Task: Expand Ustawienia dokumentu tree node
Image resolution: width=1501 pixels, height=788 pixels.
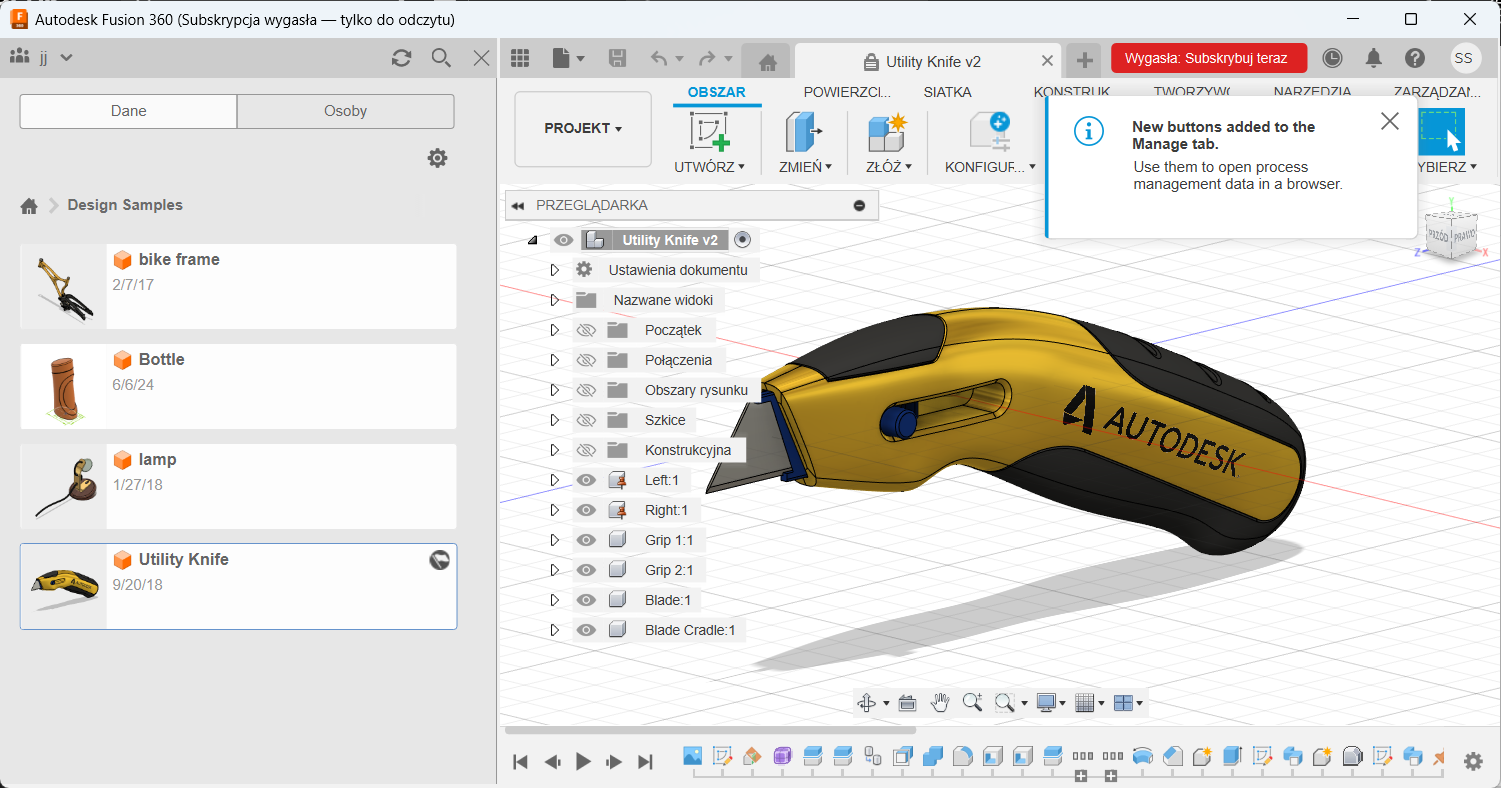Action: click(554, 270)
